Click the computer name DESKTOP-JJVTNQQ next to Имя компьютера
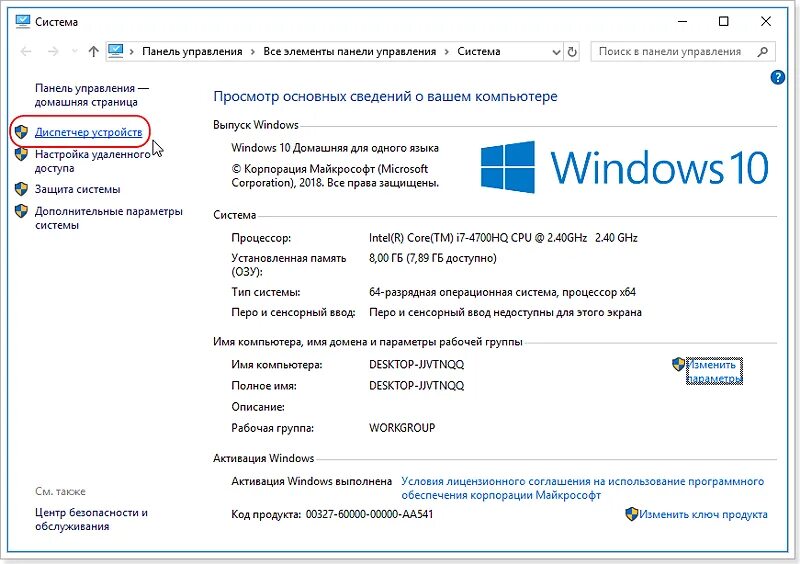The width and height of the screenshot is (800, 564). [x=416, y=364]
